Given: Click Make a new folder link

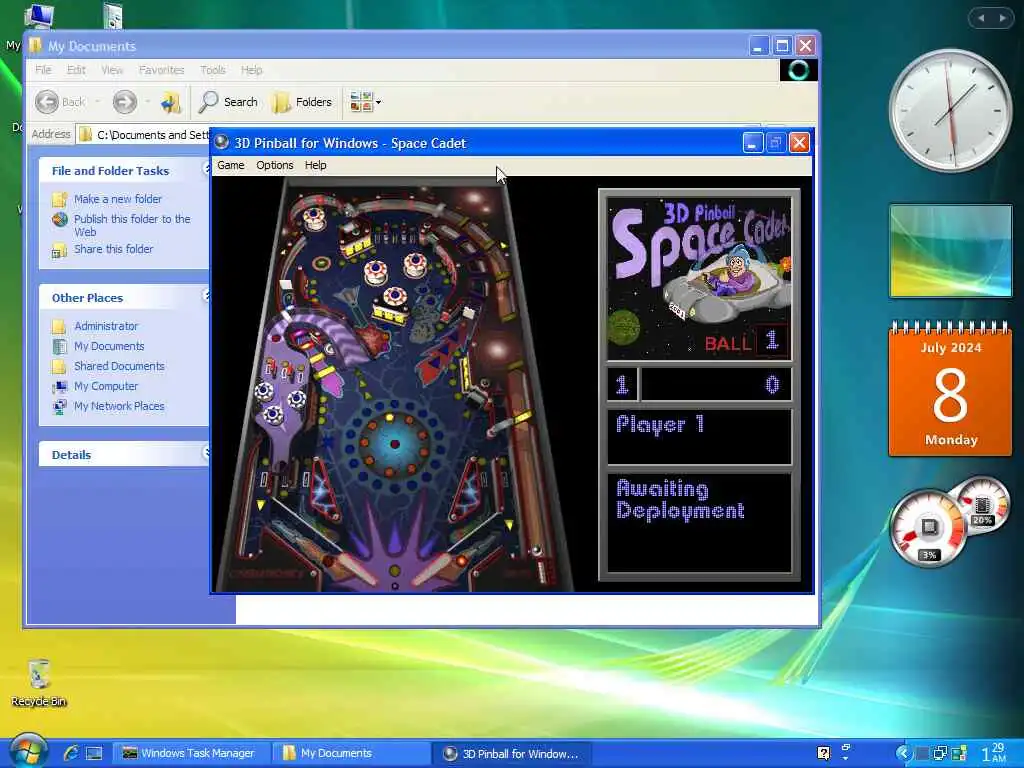Looking at the screenshot, I should click(118, 199).
